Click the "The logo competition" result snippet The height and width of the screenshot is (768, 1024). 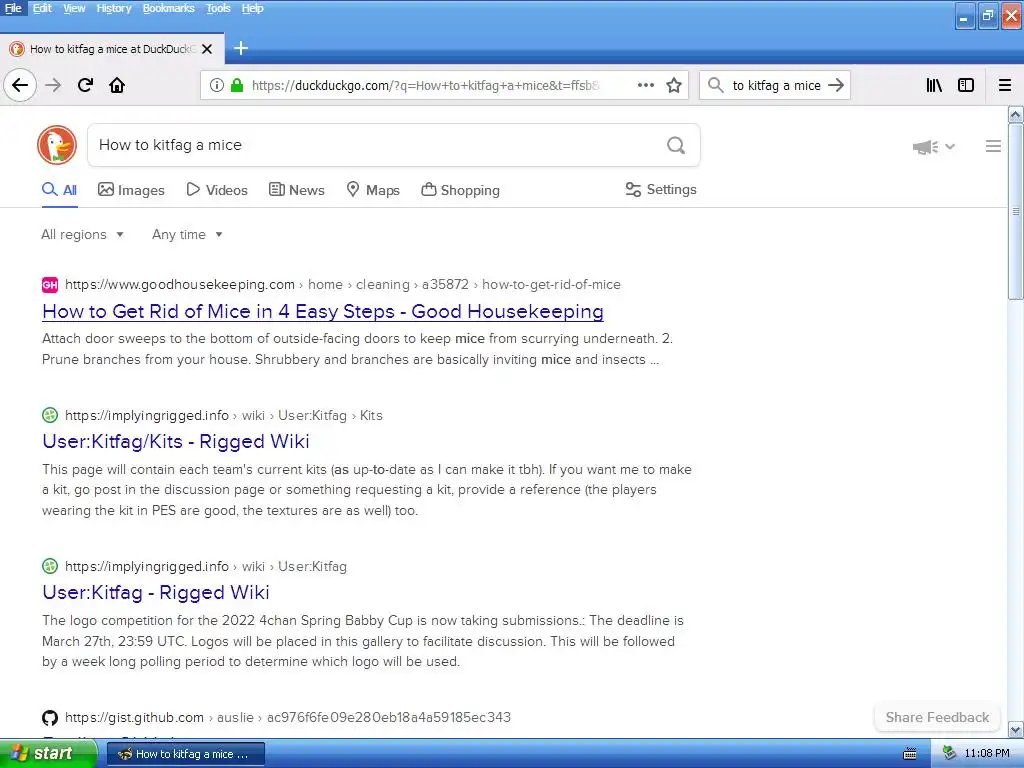363,641
